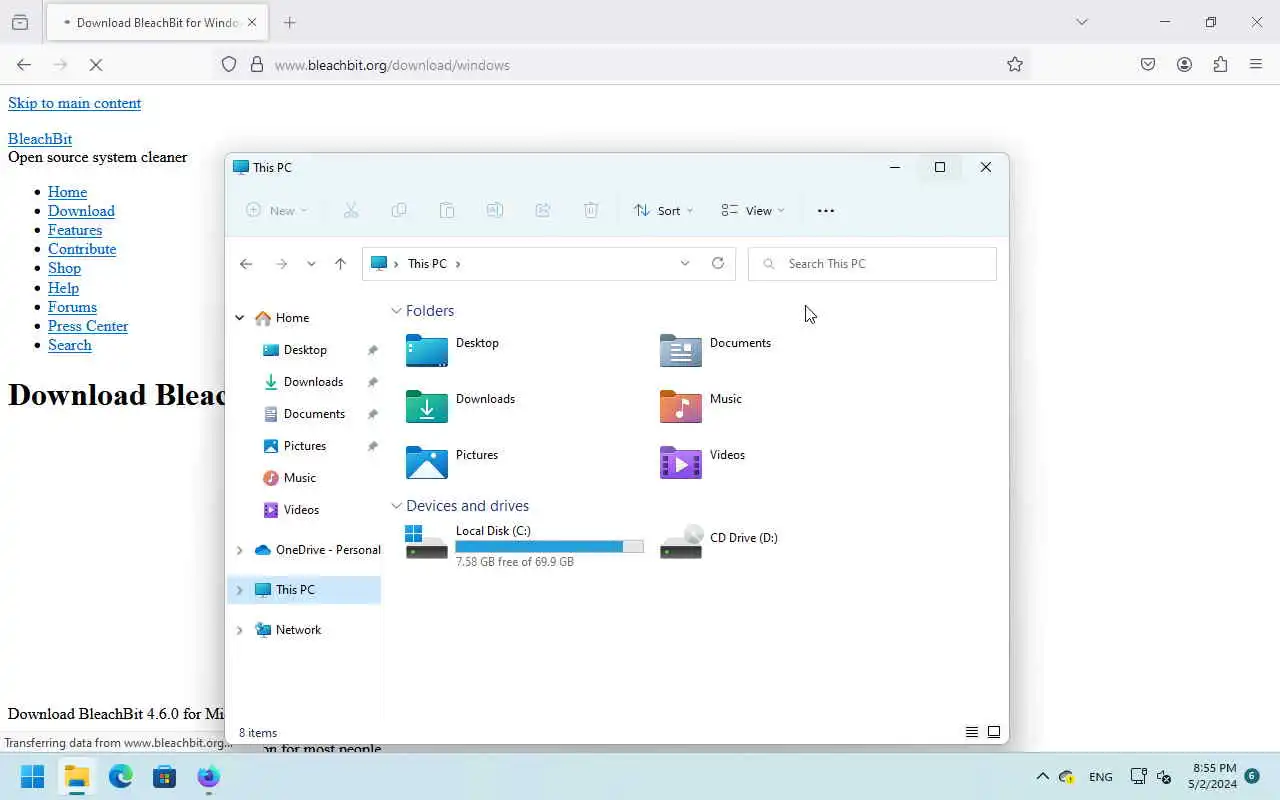
Task: Switch to large thumbnails view icon
Action: [x=994, y=732]
